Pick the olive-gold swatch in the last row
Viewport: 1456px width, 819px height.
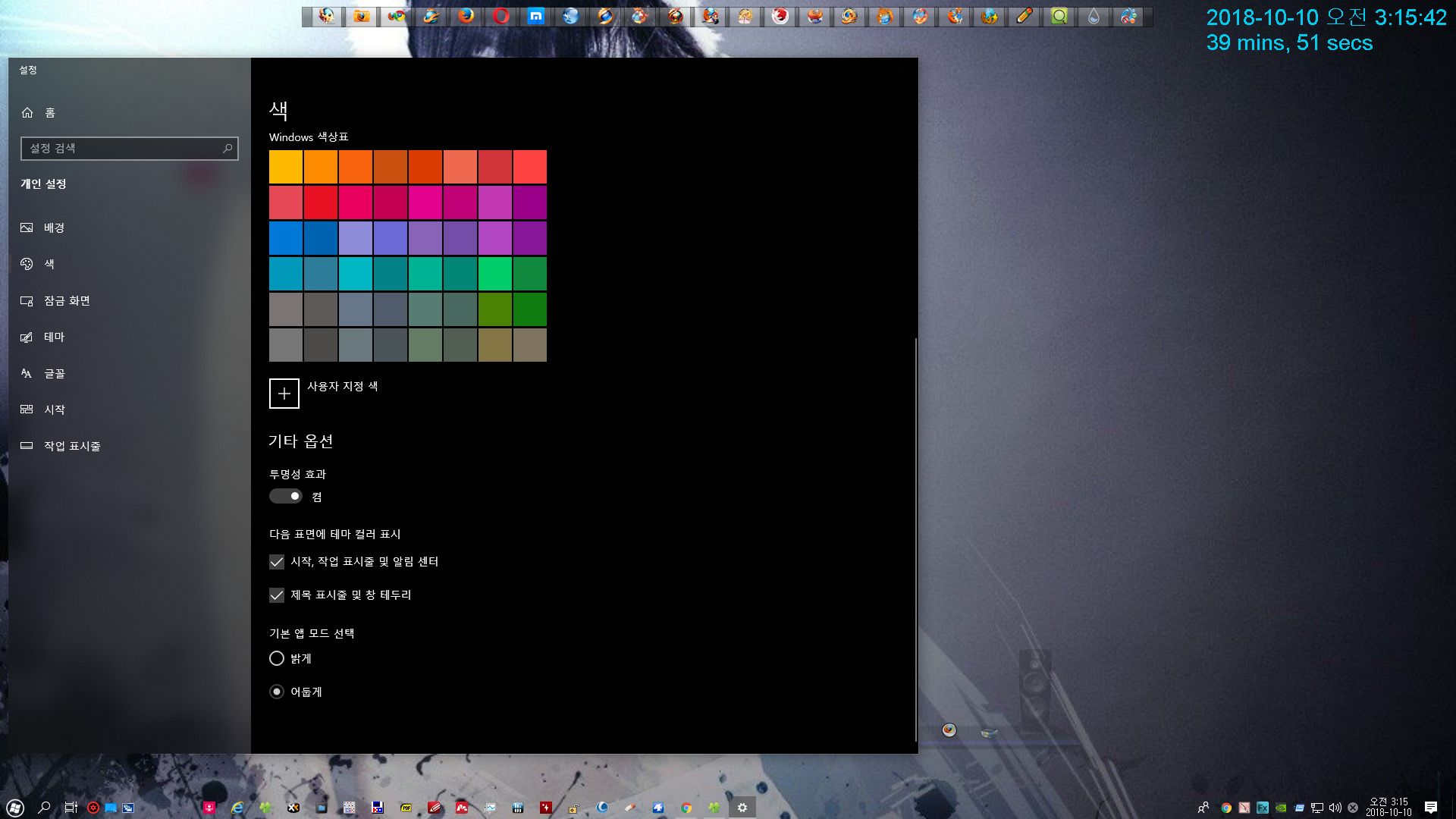click(495, 345)
